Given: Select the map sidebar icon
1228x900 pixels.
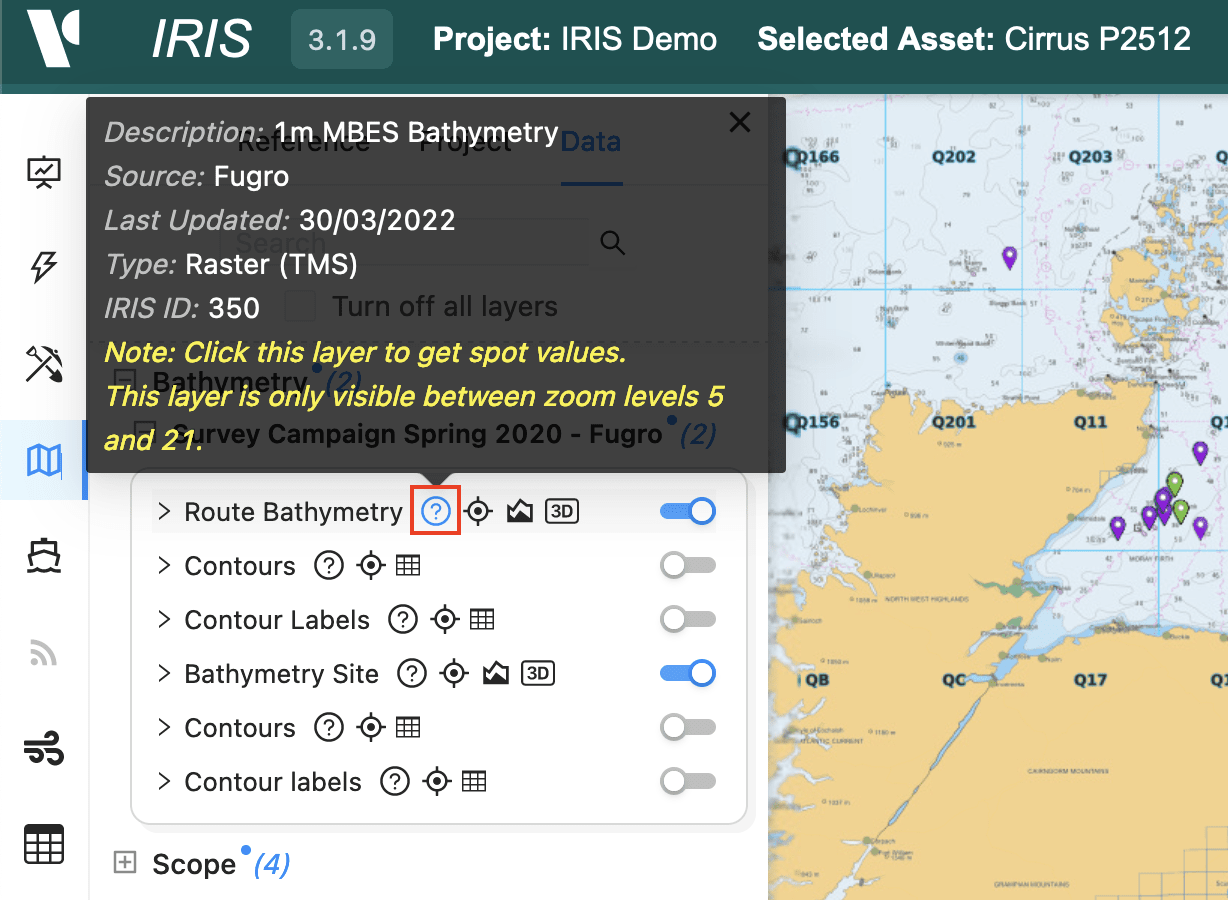Looking at the screenshot, I should coord(44,460).
